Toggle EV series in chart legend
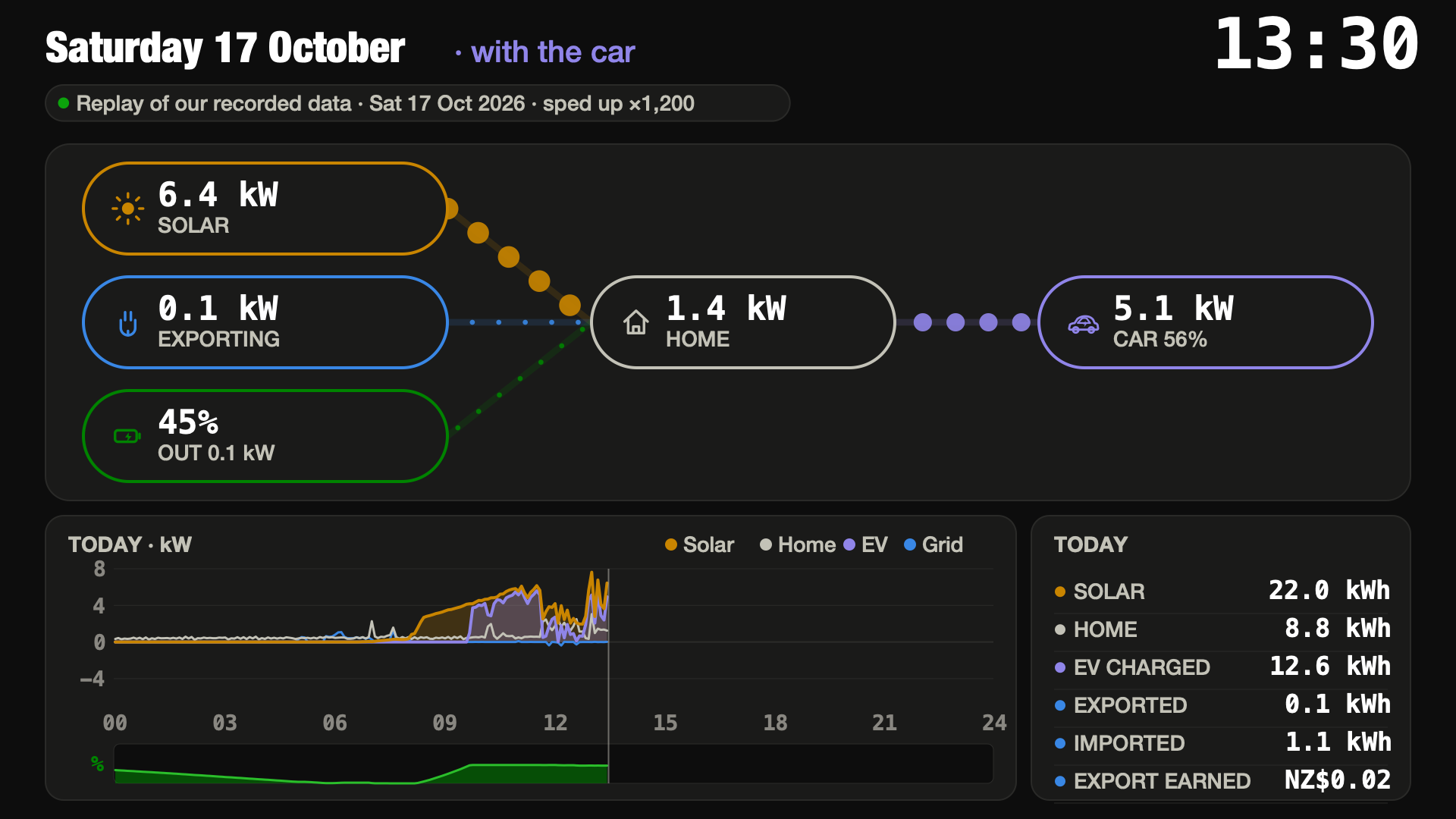Image resolution: width=1456 pixels, height=819 pixels. pos(865,544)
